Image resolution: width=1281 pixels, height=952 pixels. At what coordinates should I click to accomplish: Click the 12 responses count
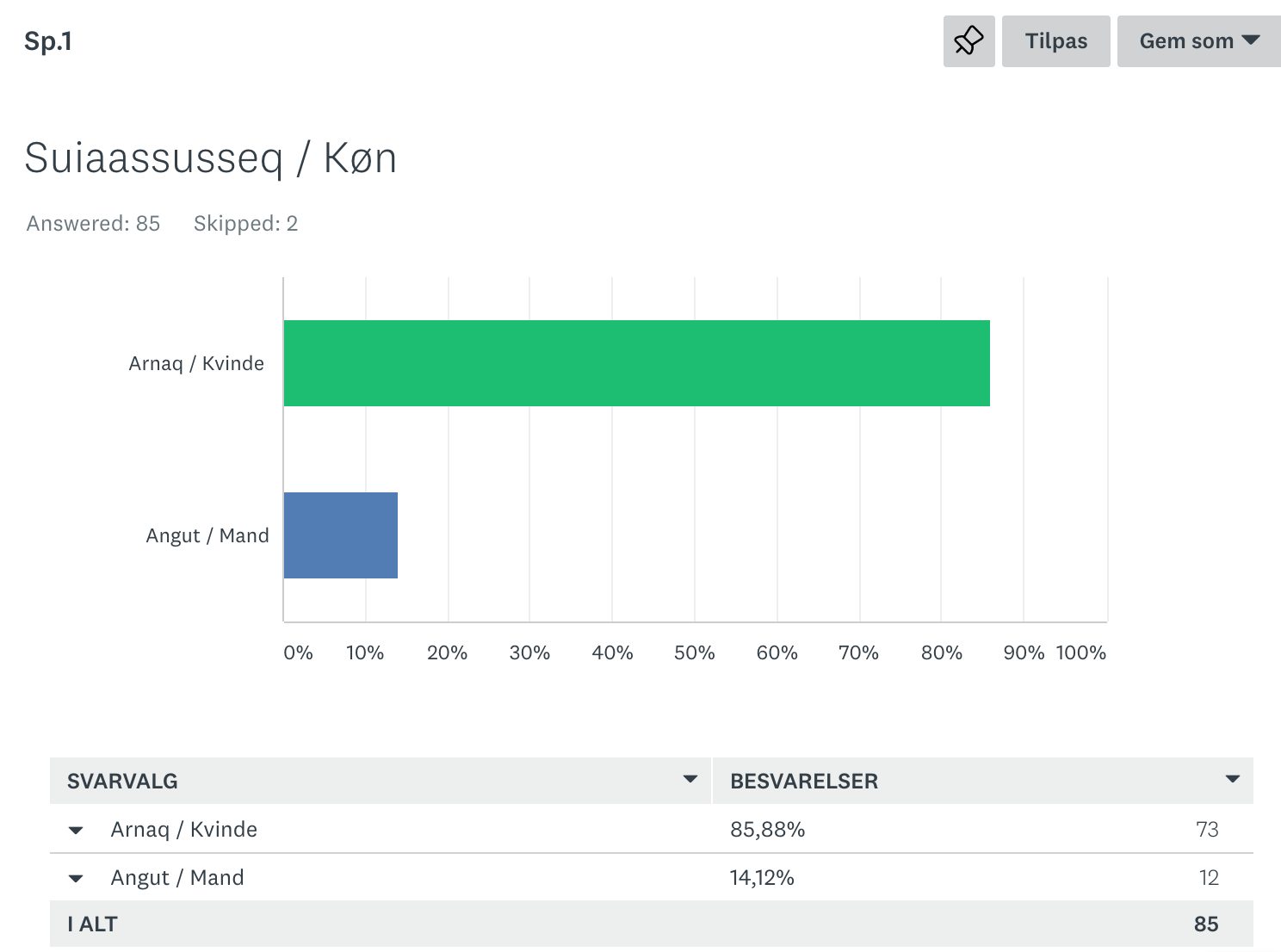pos(1209,878)
